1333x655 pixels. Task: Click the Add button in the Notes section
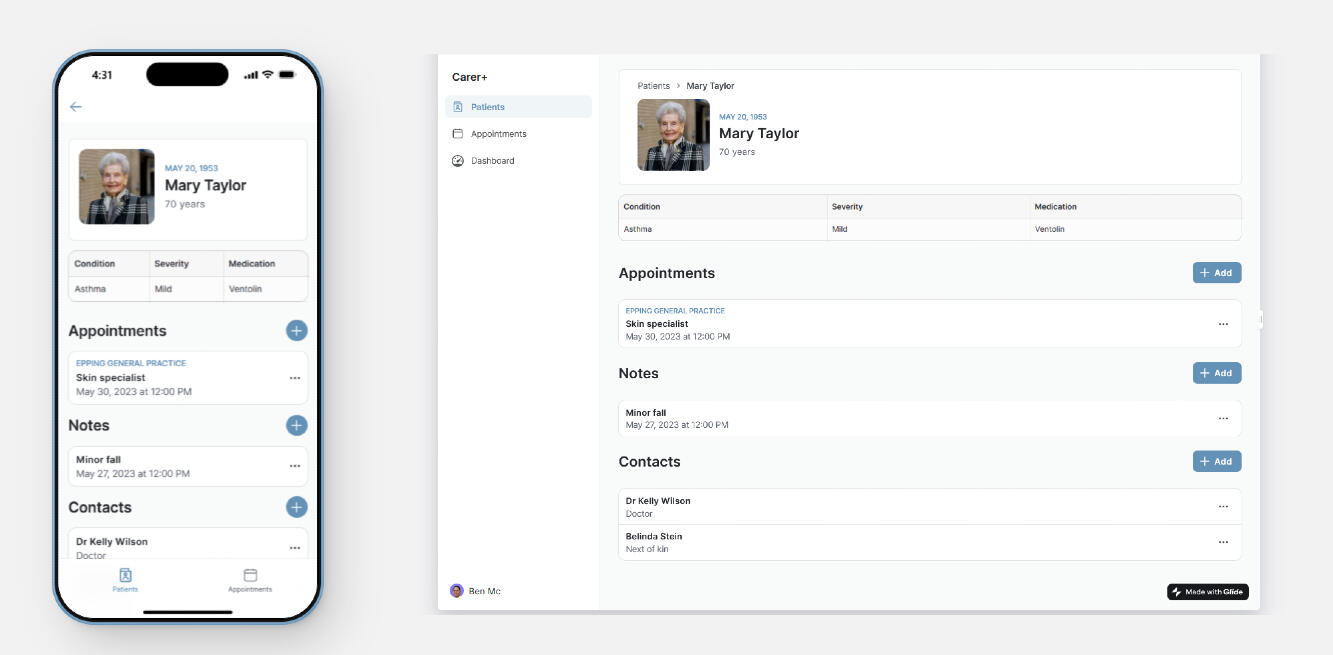coord(1217,372)
